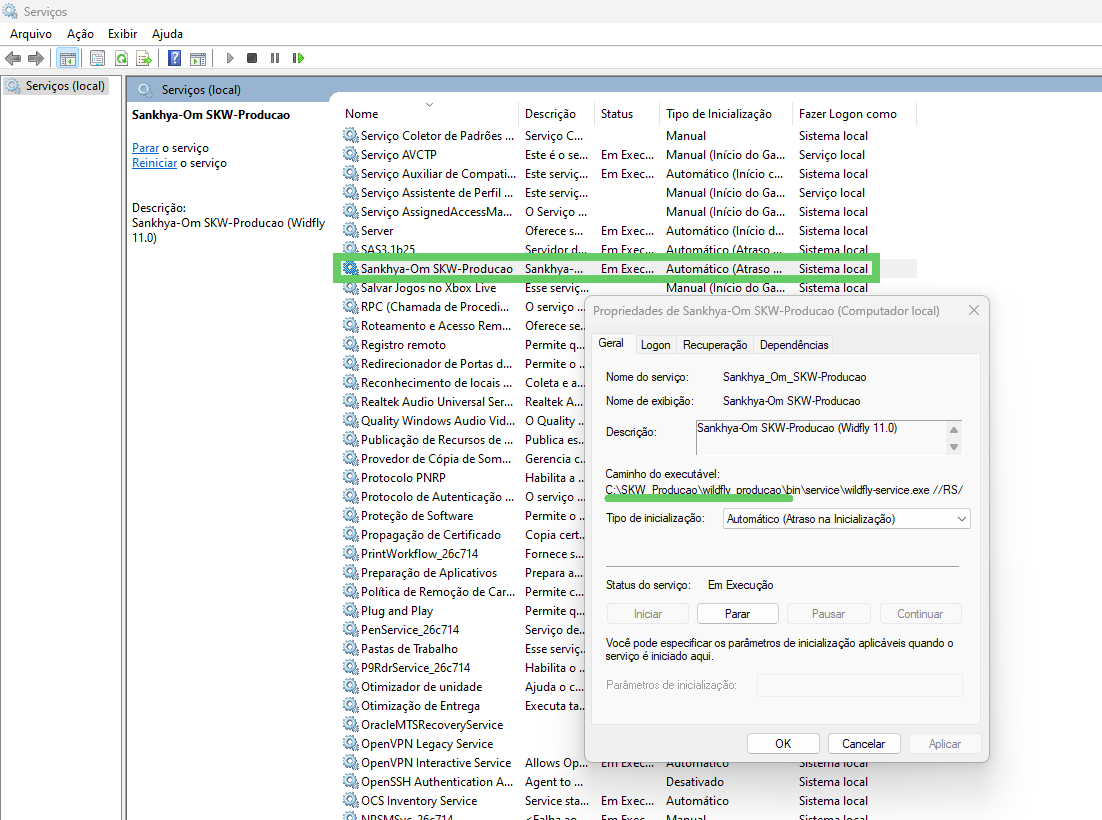
Task: Close the Propriedades de Sankhya-Om dialog
Action: point(973,311)
